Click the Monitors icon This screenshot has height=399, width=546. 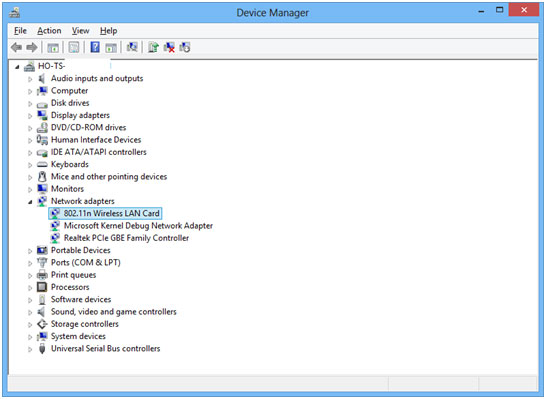(42, 189)
